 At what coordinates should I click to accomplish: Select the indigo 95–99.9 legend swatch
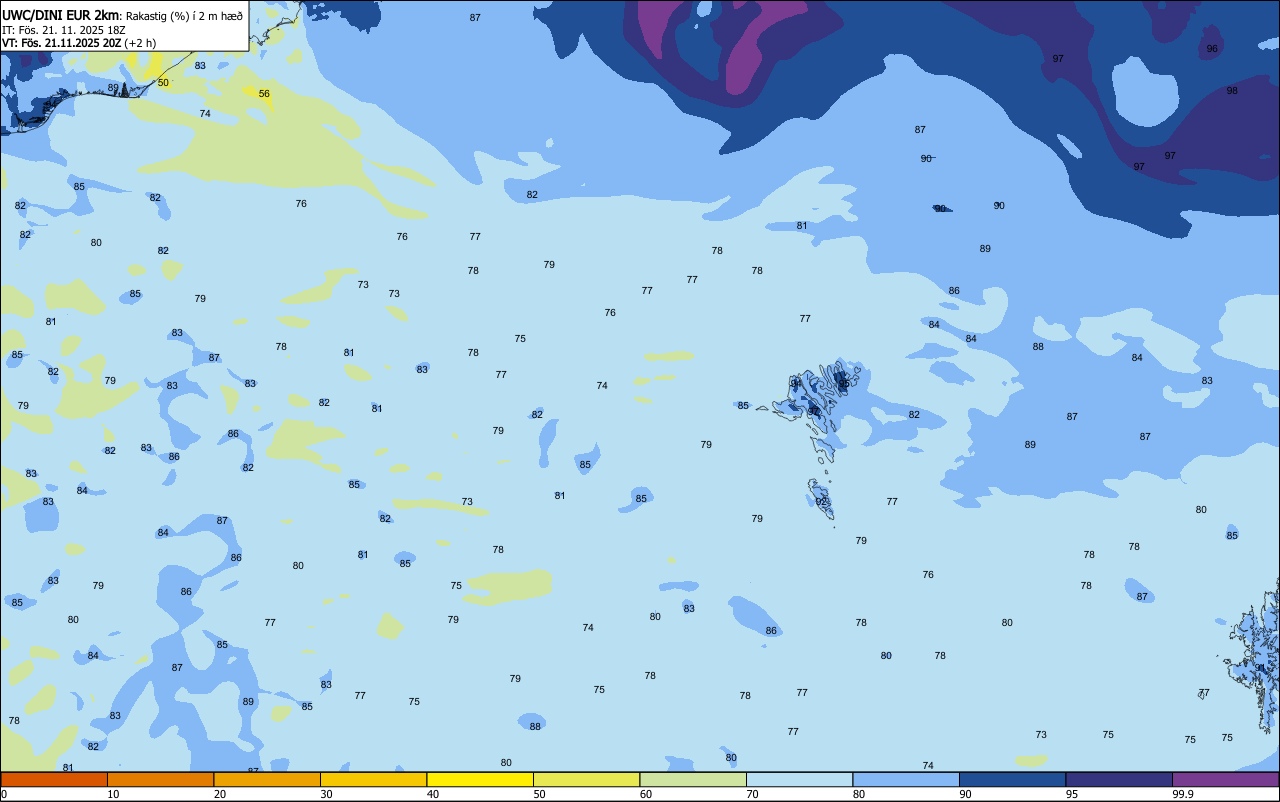(x=1119, y=779)
